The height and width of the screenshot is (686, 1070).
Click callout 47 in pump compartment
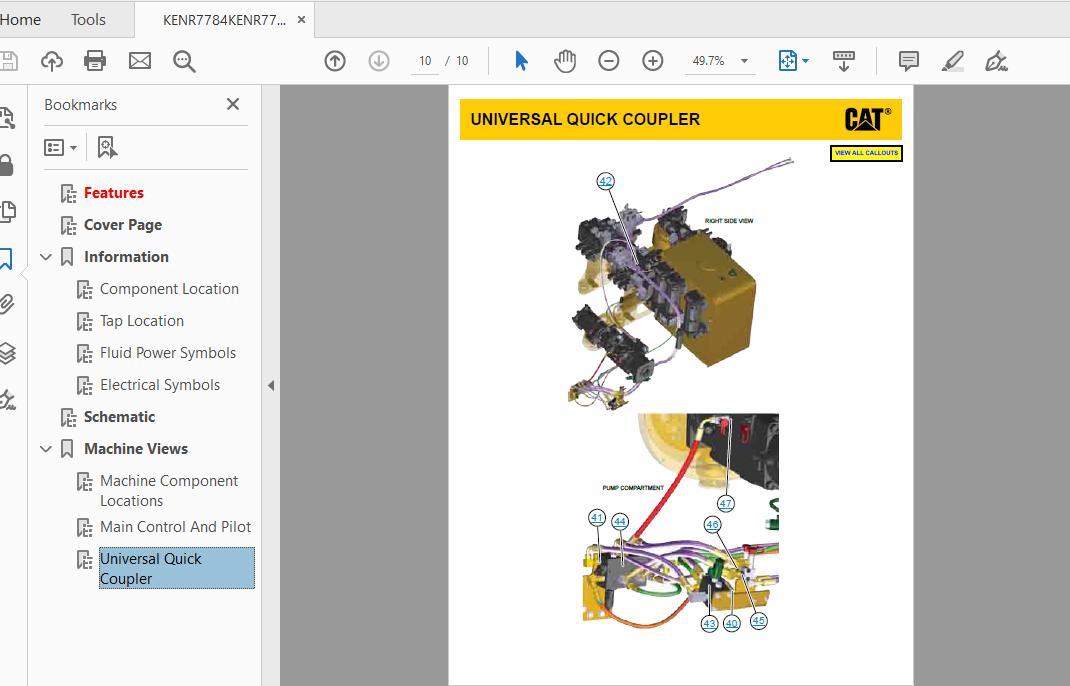(725, 504)
